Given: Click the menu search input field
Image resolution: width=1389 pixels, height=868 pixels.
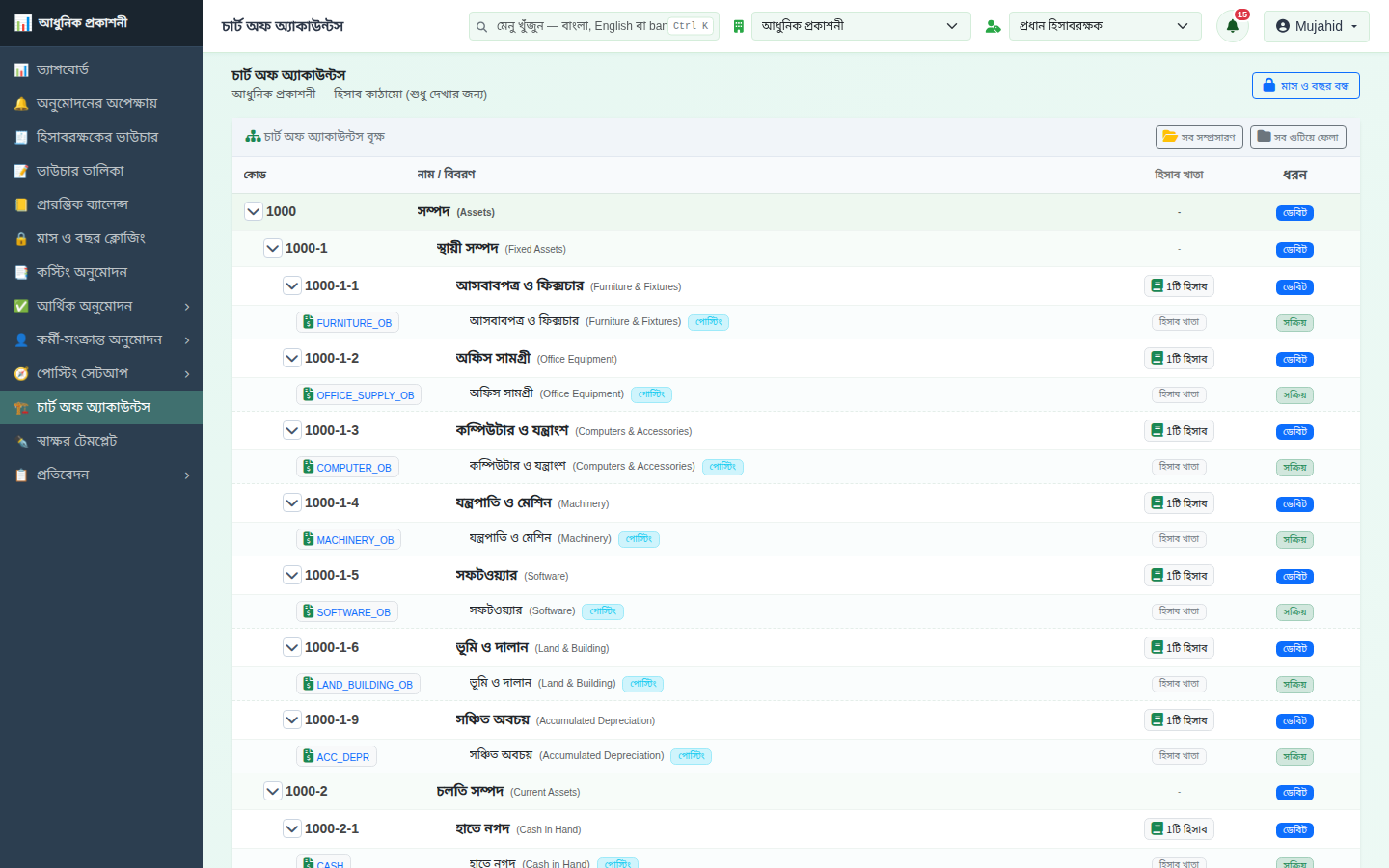Looking at the screenshot, I should click(594, 26).
